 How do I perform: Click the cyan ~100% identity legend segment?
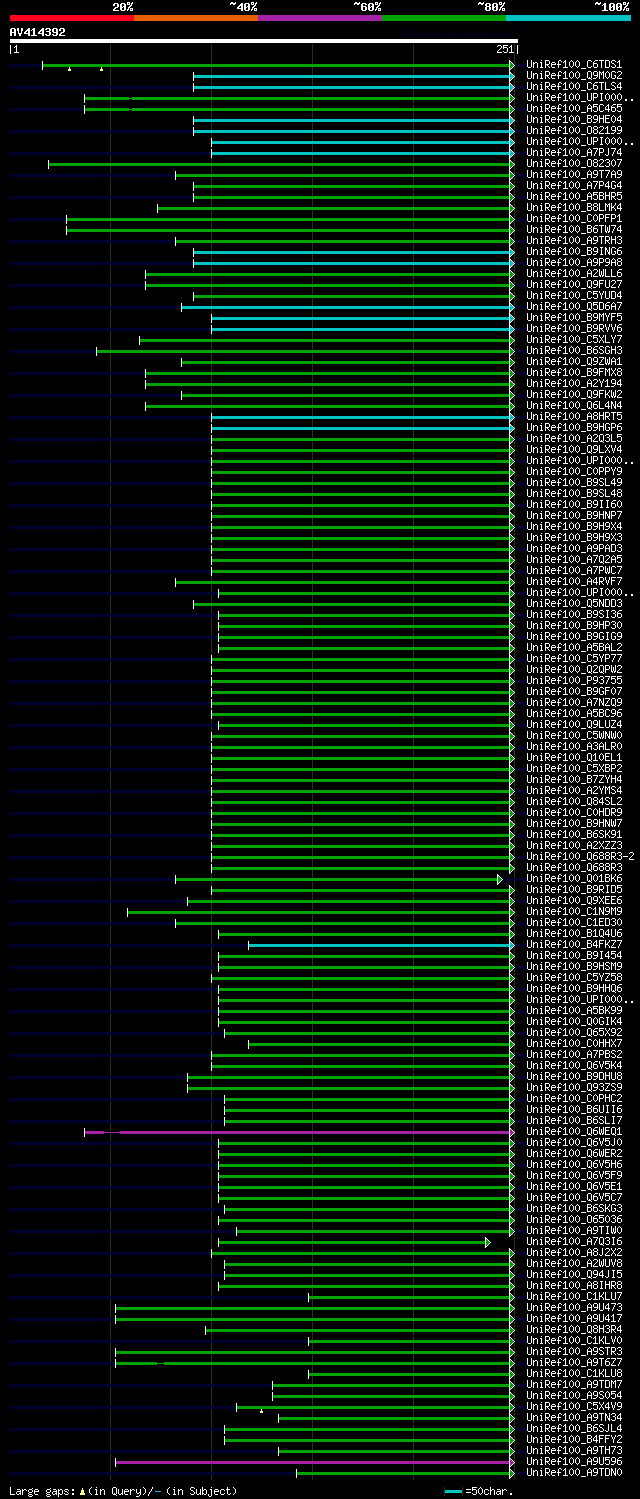568,18
